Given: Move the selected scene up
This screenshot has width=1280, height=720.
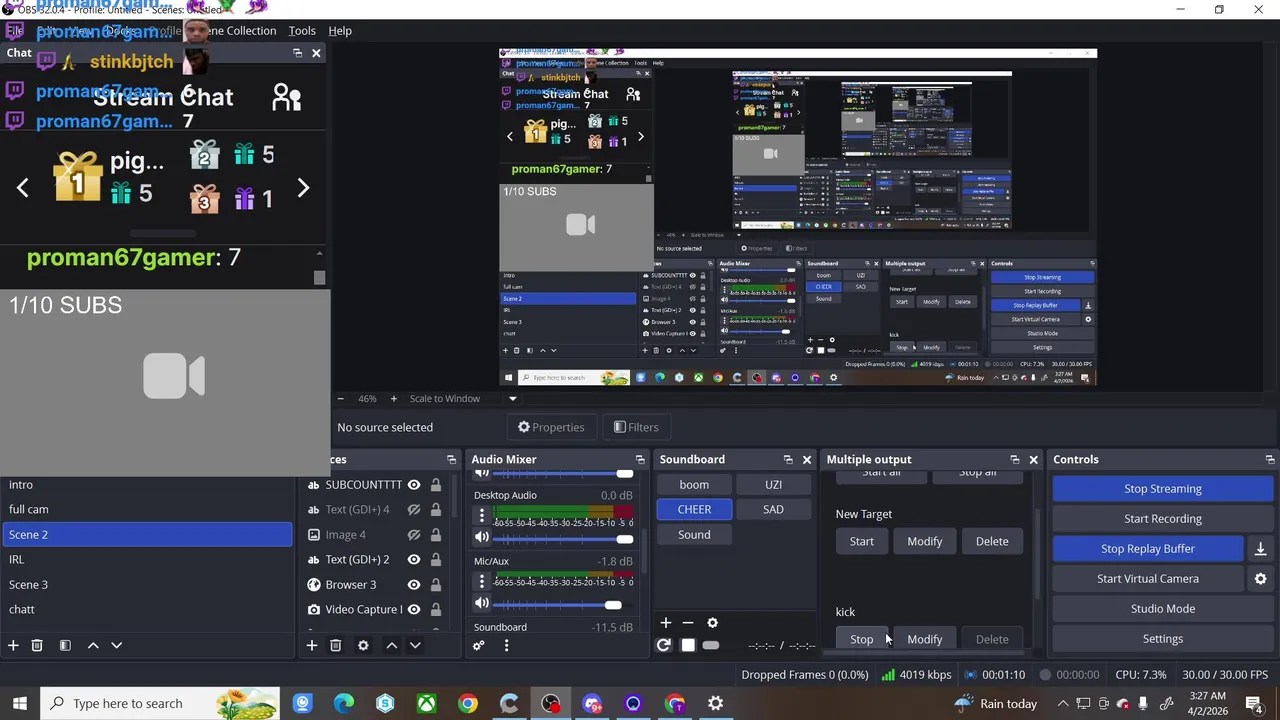Looking at the screenshot, I should [x=93, y=646].
